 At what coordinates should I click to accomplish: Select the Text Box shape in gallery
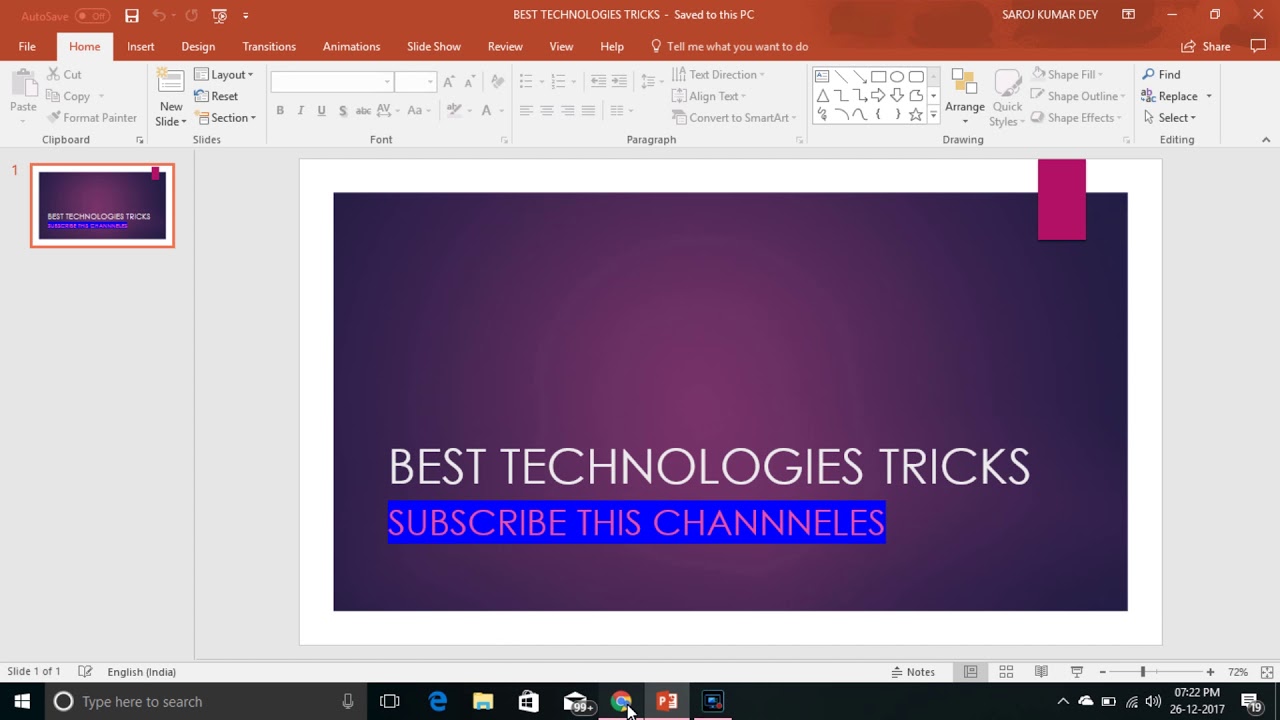[822, 76]
